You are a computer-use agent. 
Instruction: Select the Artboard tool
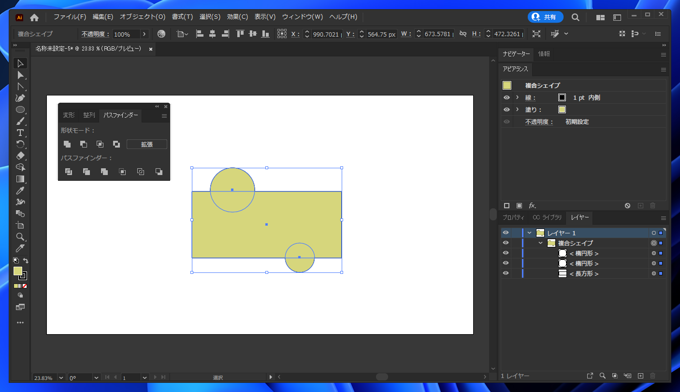[x=20, y=225]
